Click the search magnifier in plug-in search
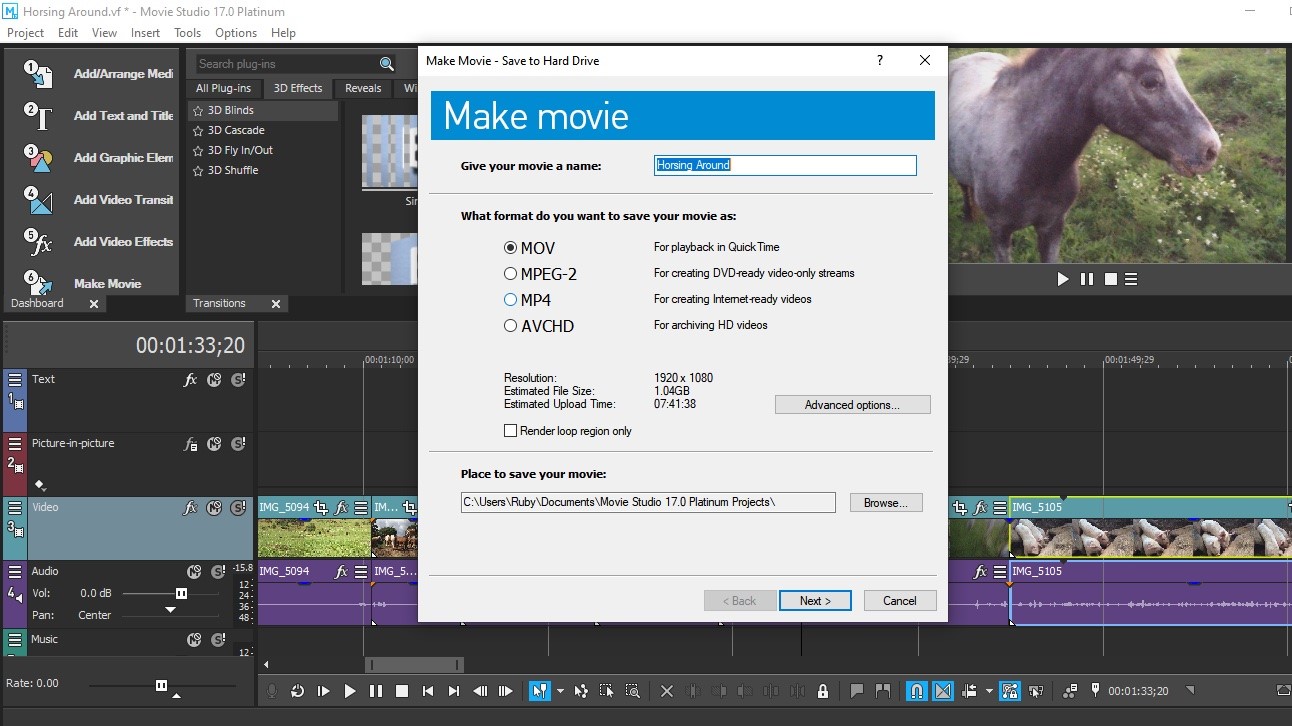Screen dimensions: 1292x726 click(x=387, y=64)
